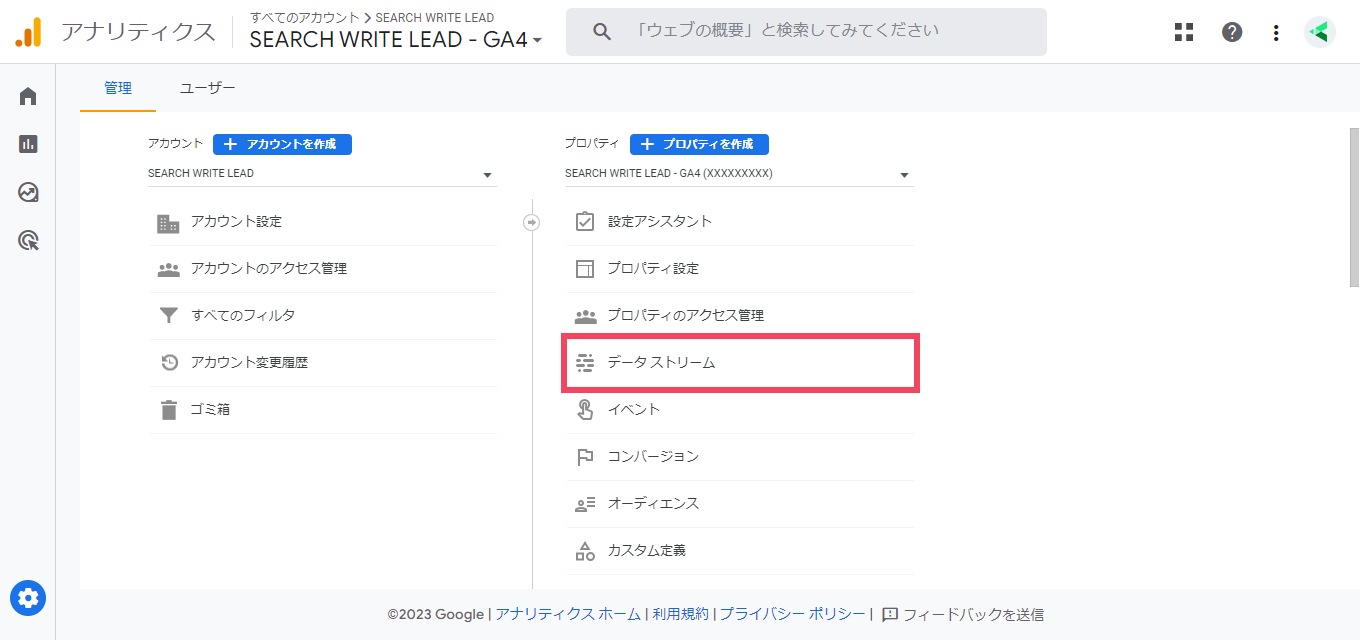Viewport: 1360px width, 640px height.
Task: Switch to the ユーザー tab
Action: [x=208, y=88]
